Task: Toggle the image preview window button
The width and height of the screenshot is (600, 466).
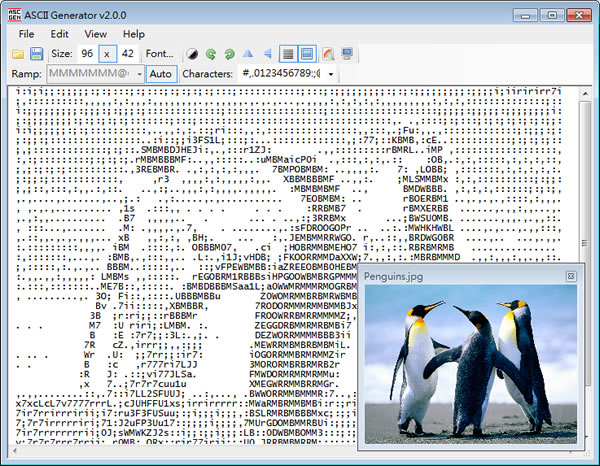Action: tap(307, 53)
